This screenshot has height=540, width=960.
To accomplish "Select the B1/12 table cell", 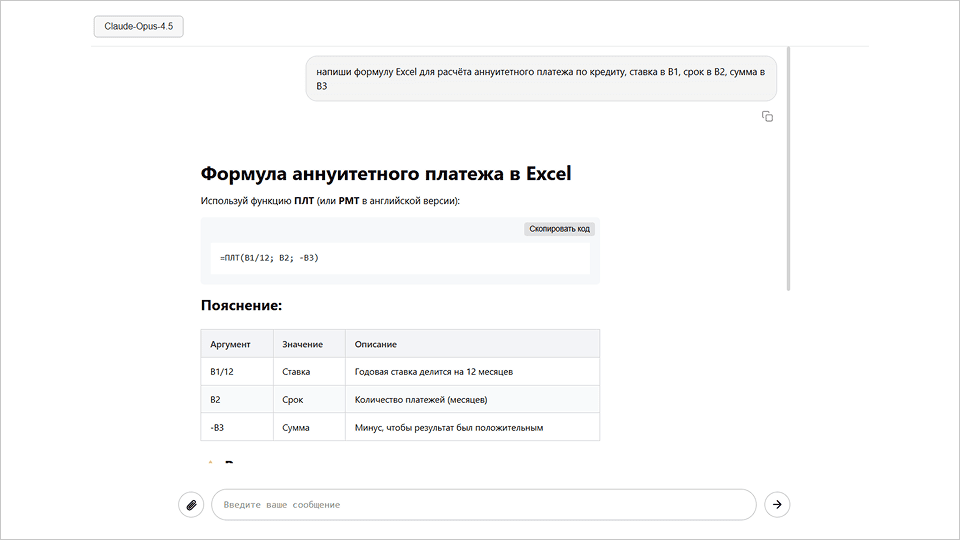I will 237,372.
